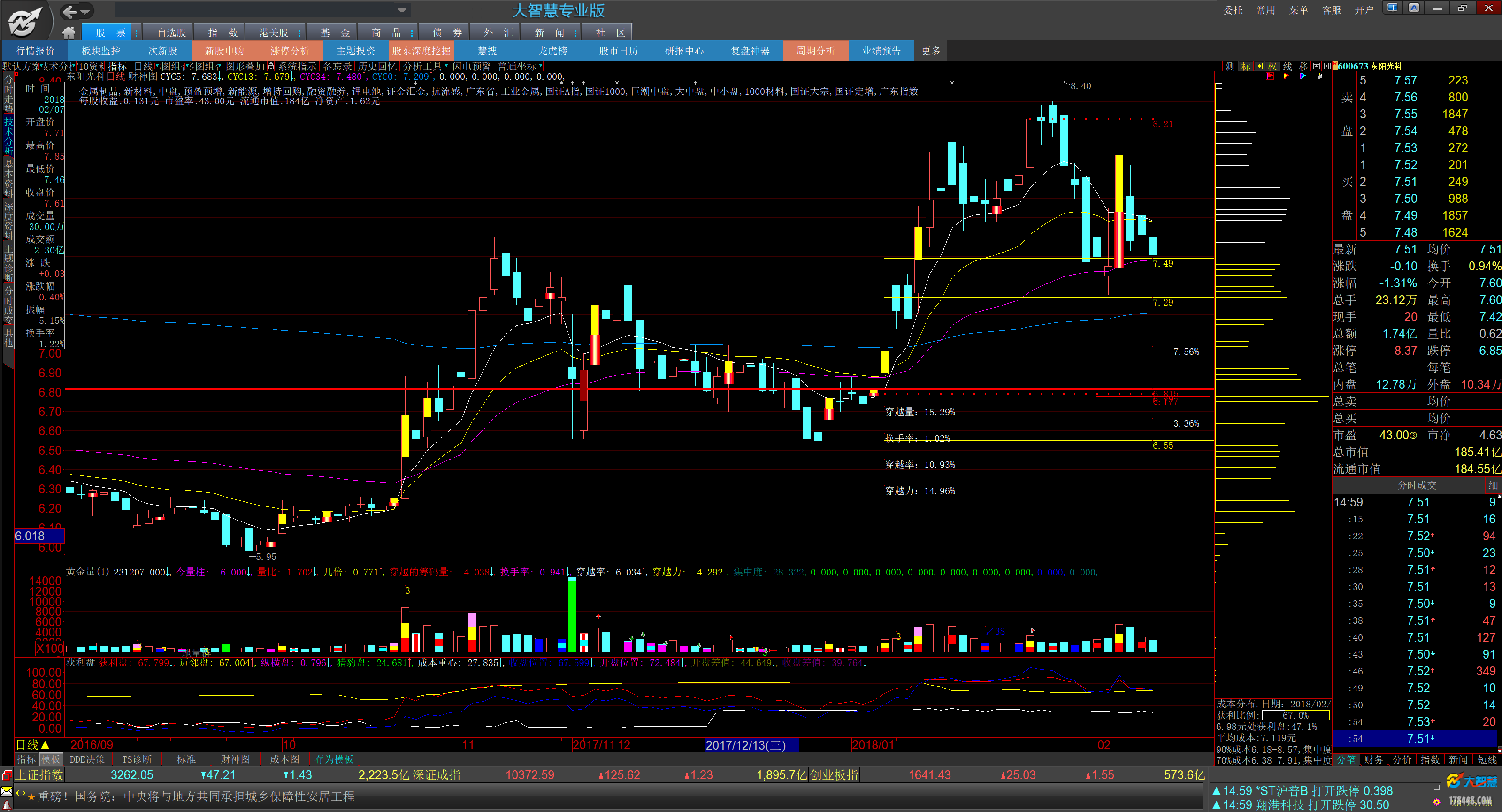
Task: Click 上证指数 index label in status bar
Action: [39, 775]
